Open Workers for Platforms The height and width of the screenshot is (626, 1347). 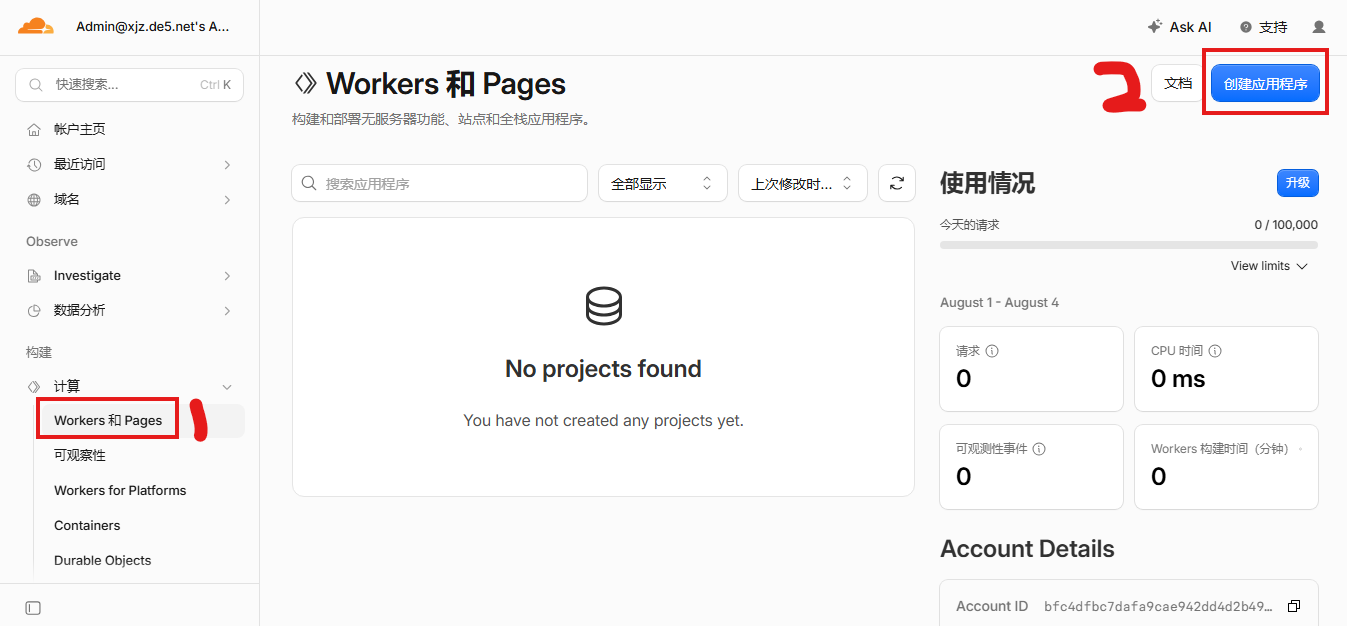[x=120, y=490]
